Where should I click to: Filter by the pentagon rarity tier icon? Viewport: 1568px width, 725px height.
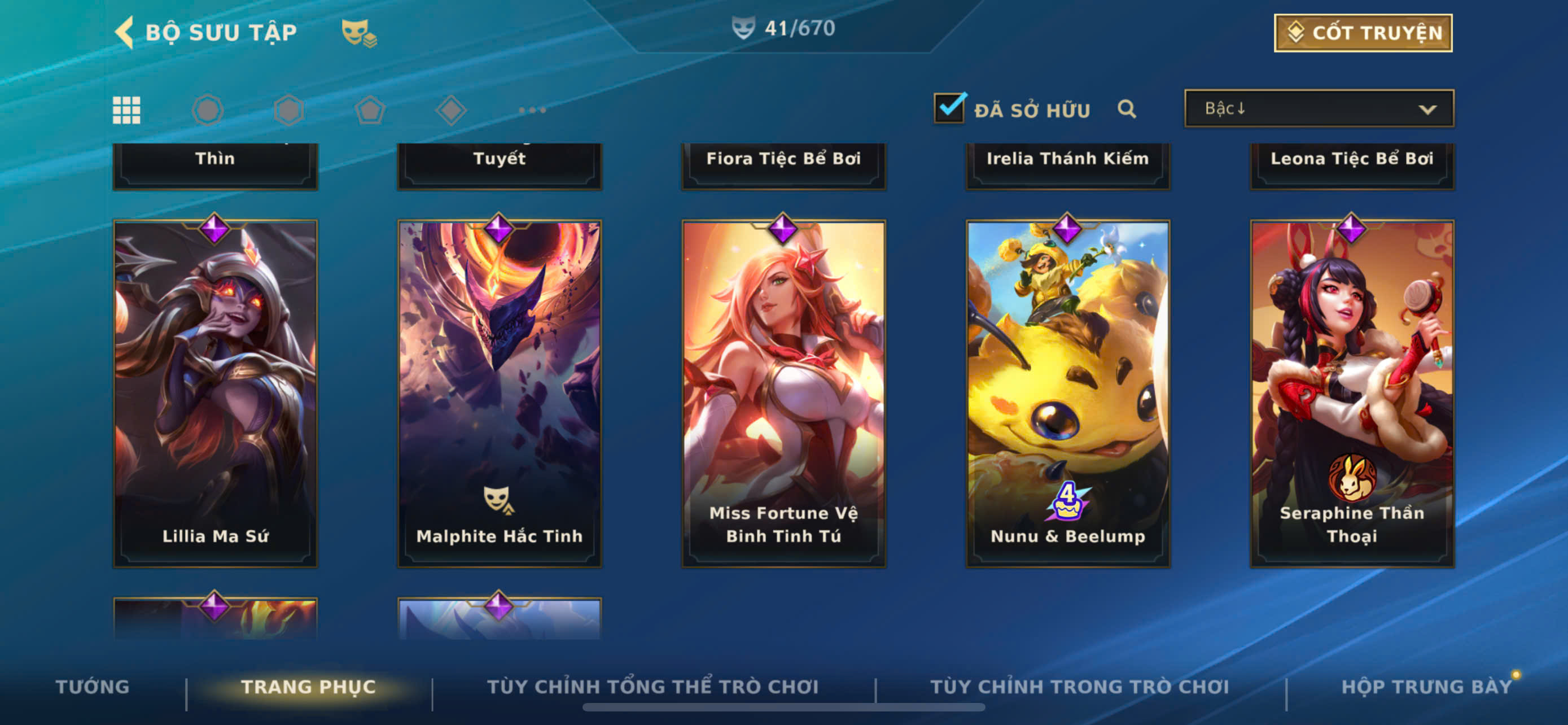point(370,110)
